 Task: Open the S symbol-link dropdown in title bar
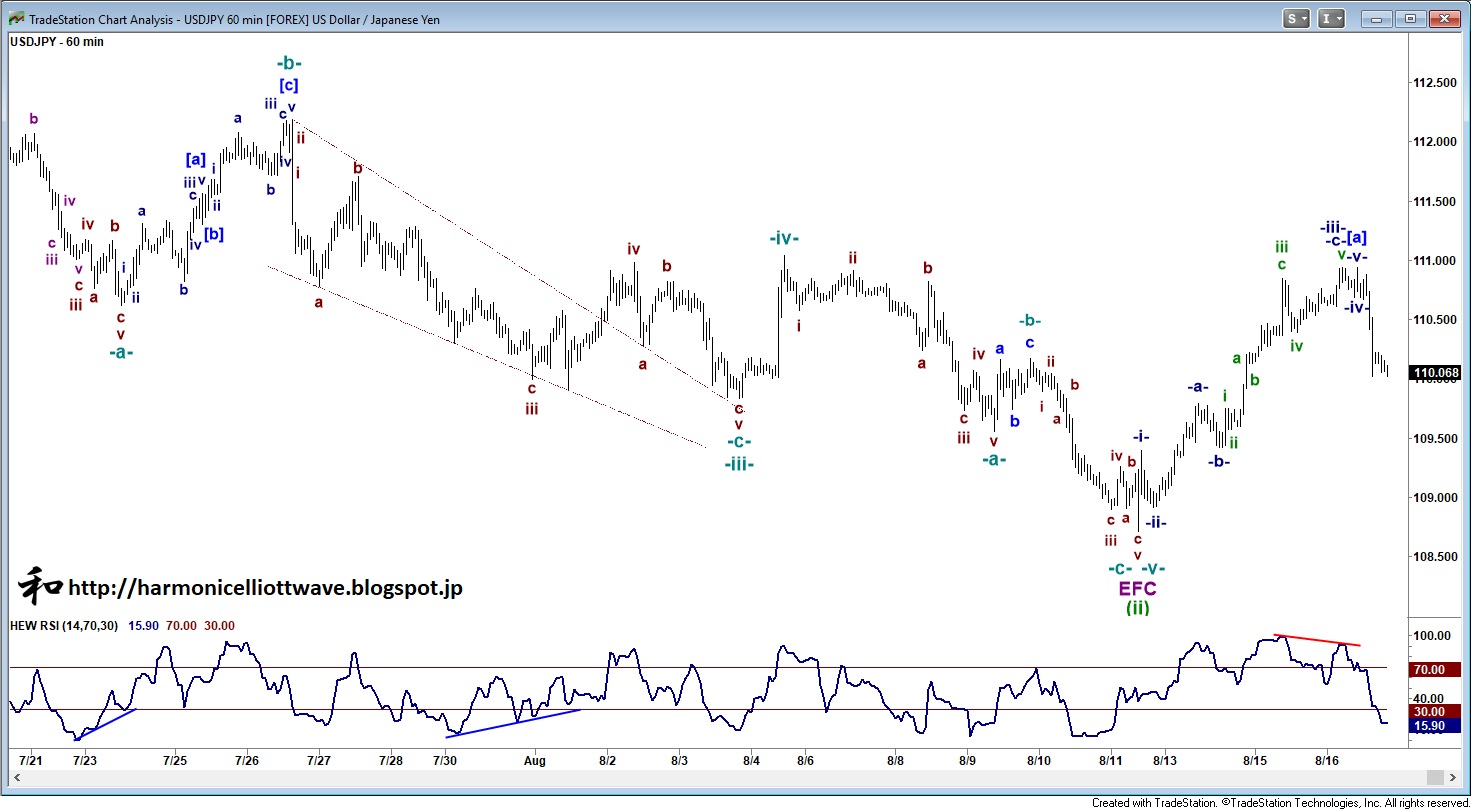coord(1297,18)
